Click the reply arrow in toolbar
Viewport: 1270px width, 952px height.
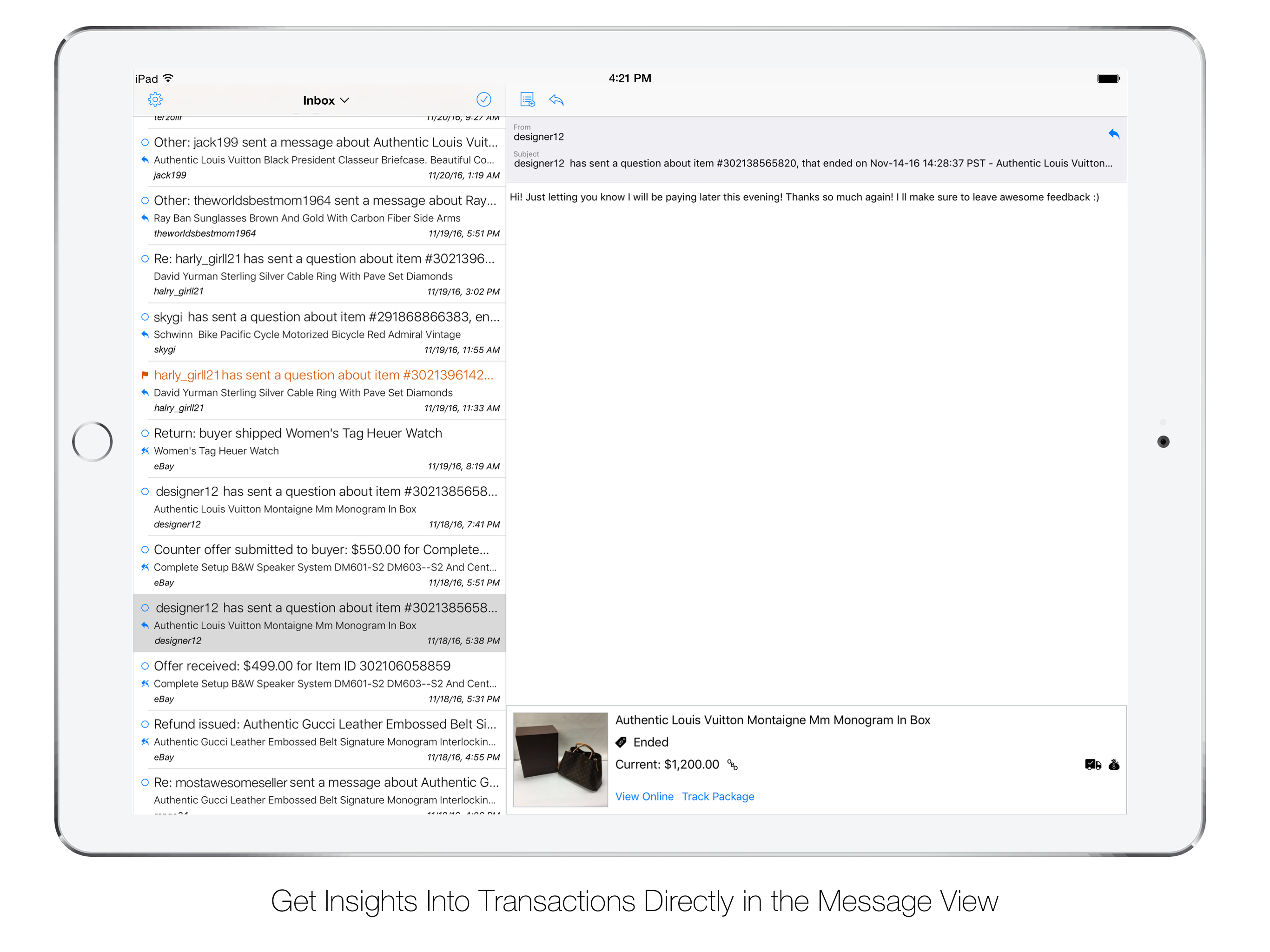tap(556, 100)
